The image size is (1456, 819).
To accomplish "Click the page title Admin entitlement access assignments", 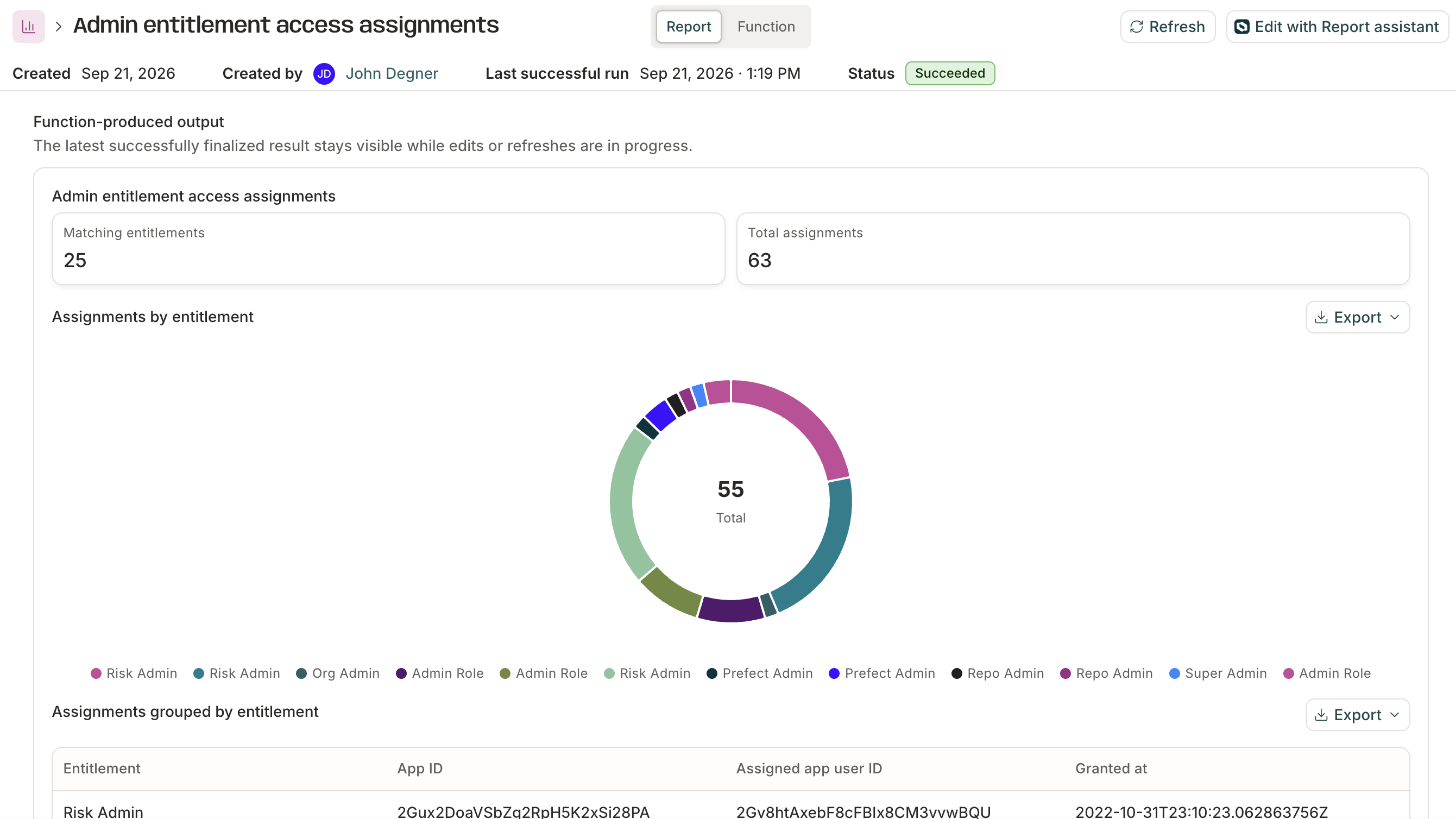I will click(286, 26).
